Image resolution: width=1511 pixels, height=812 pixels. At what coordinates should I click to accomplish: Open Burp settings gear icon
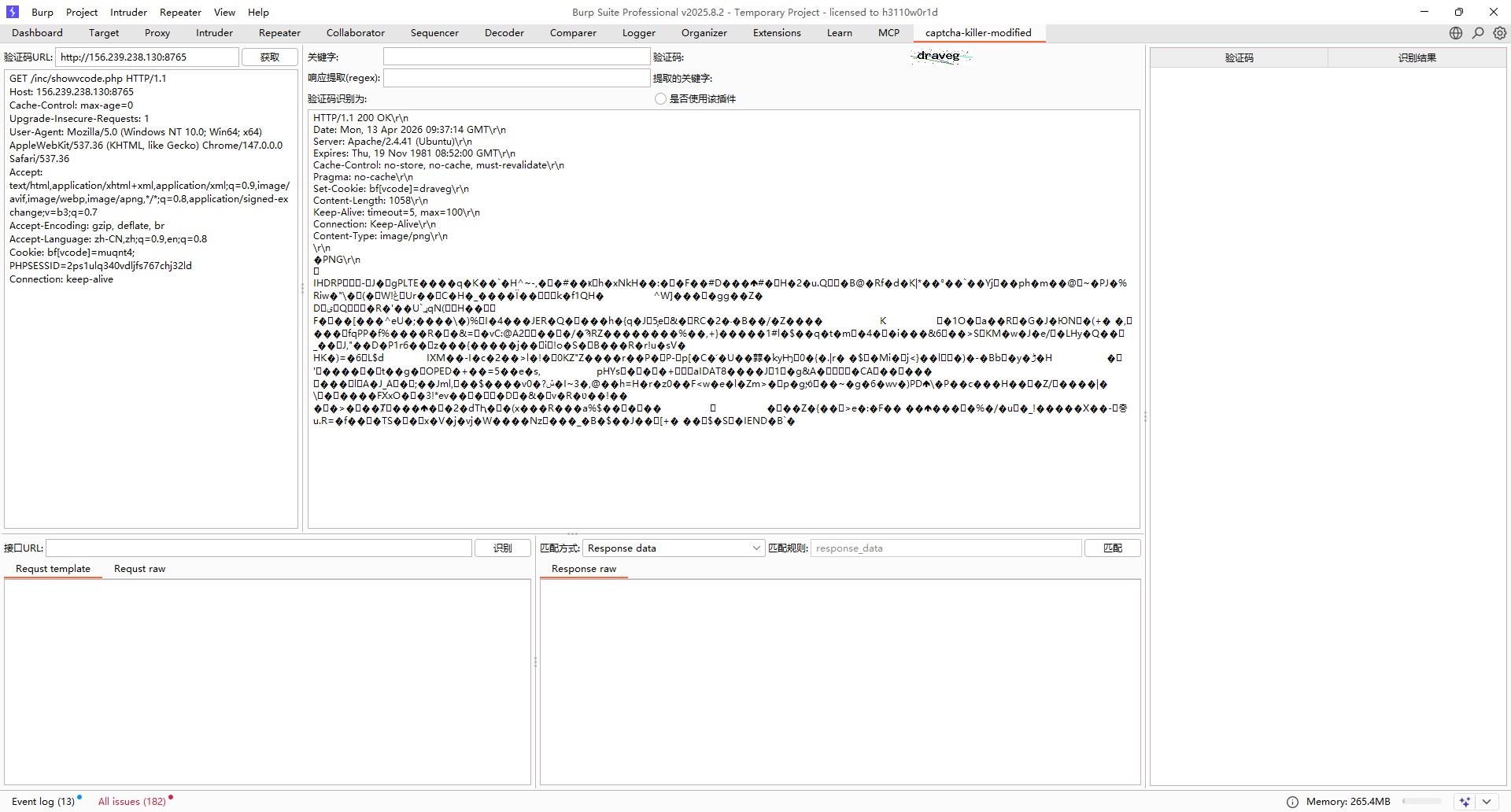click(1500, 33)
